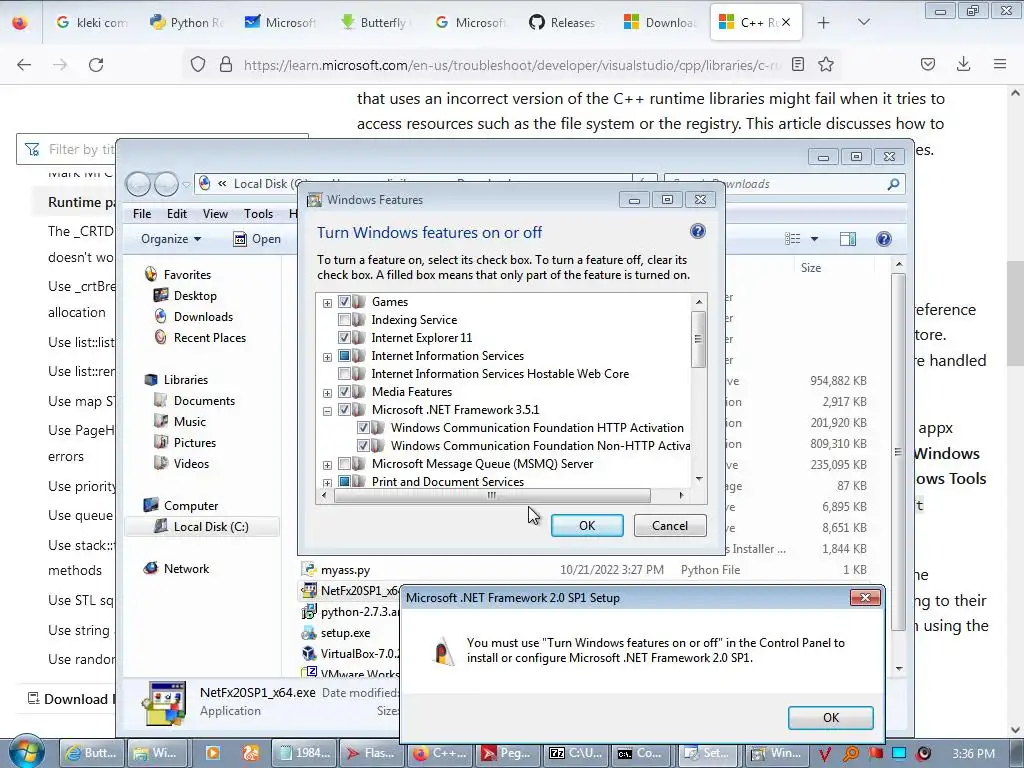Image resolution: width=1024 pixels, height=768 pixels.
Task: Toggle Microsoft .NET Framework 3.5.1 checkbox
Action: [344, 410]
